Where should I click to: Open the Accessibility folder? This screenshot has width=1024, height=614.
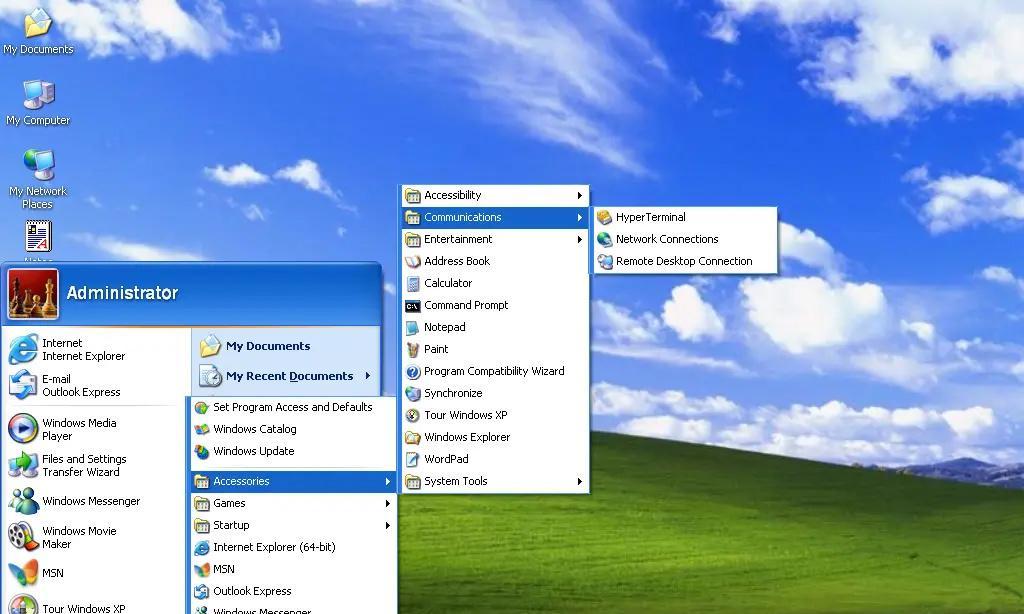click(x=494, y=195)
